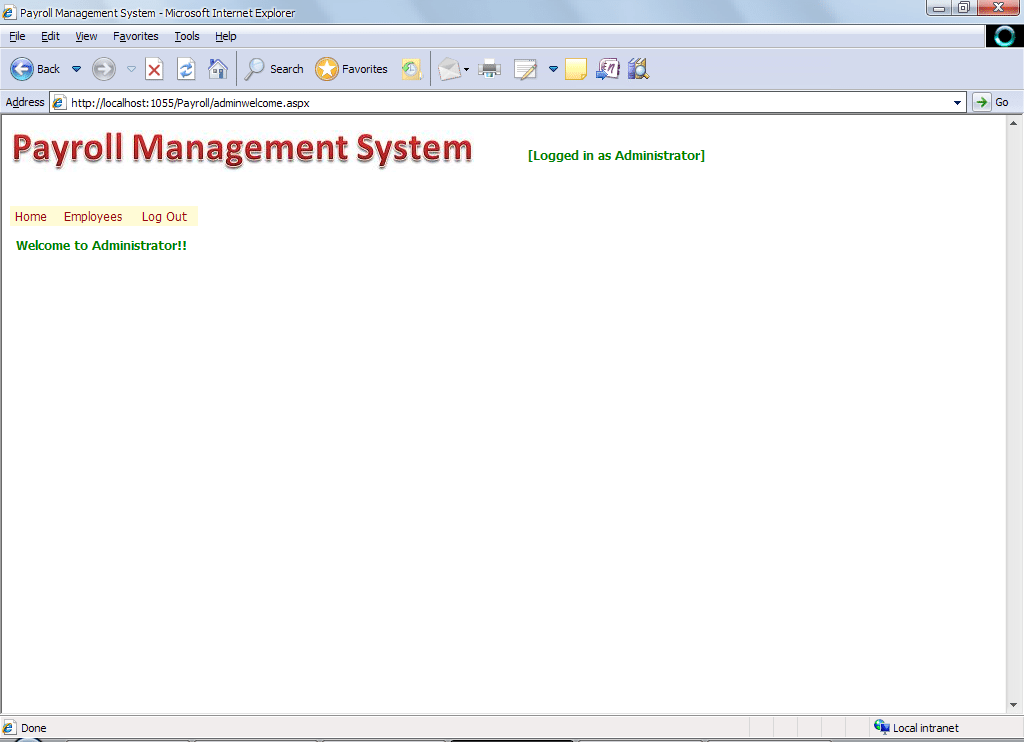Viewport: 1024px width, 742px height.
Task: Click the Mail envelope icon
Action: coord(449,69)
